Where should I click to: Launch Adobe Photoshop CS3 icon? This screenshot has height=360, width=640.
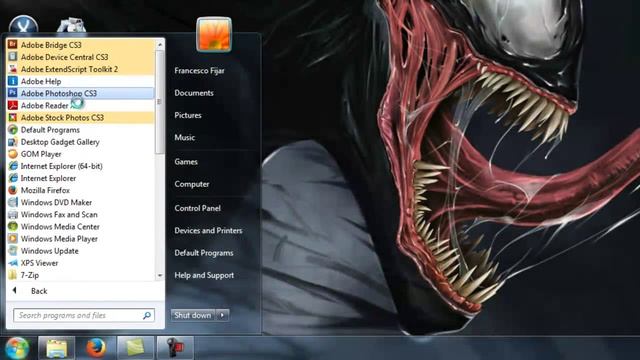pos(13,93)
